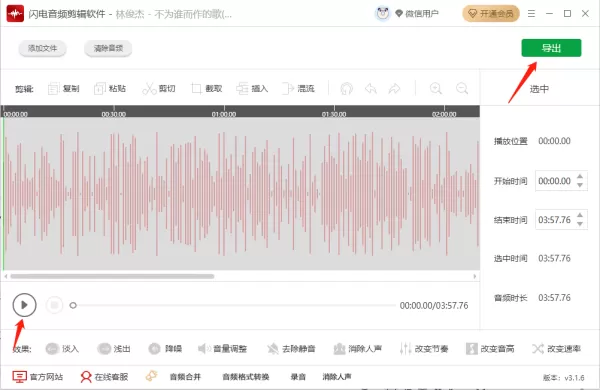This screenshot has width=600, height=390.
Task: Apply the Fade In (淡入) effect
Action: pyautogui.click(x=62, y=349)
